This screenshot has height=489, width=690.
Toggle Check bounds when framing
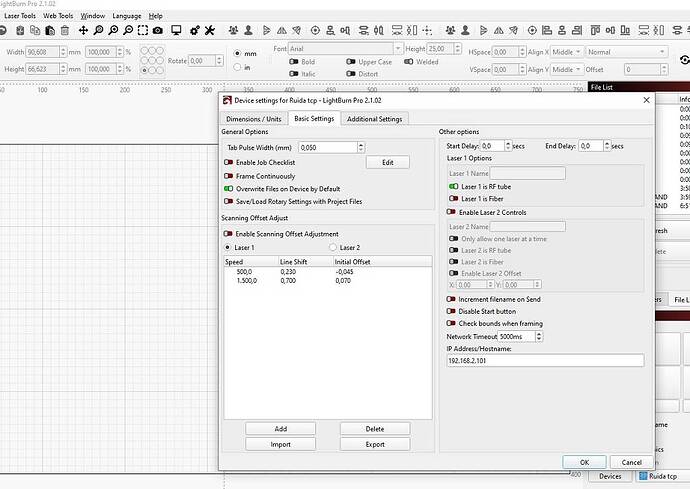[x=451, y=323]
